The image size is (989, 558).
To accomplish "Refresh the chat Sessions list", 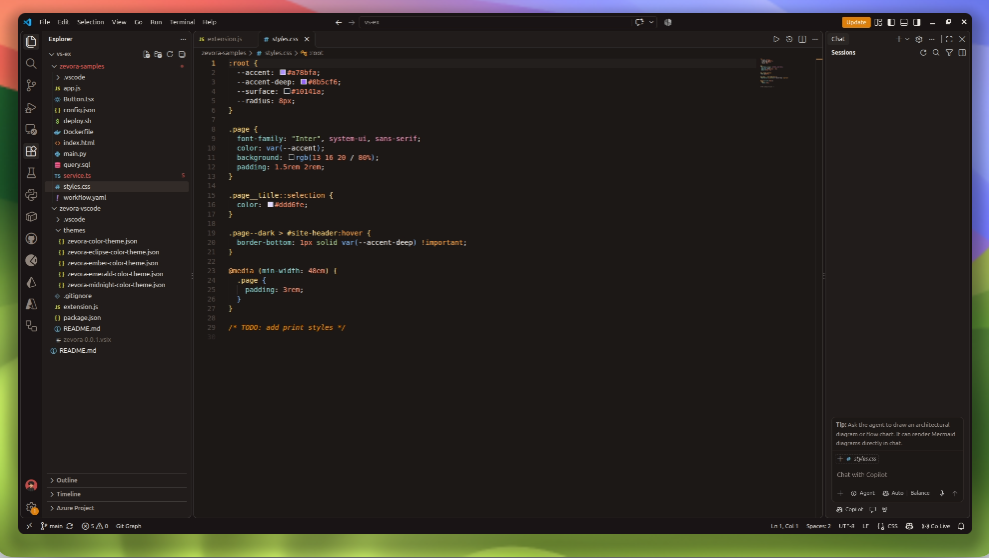I will (923, 53).
